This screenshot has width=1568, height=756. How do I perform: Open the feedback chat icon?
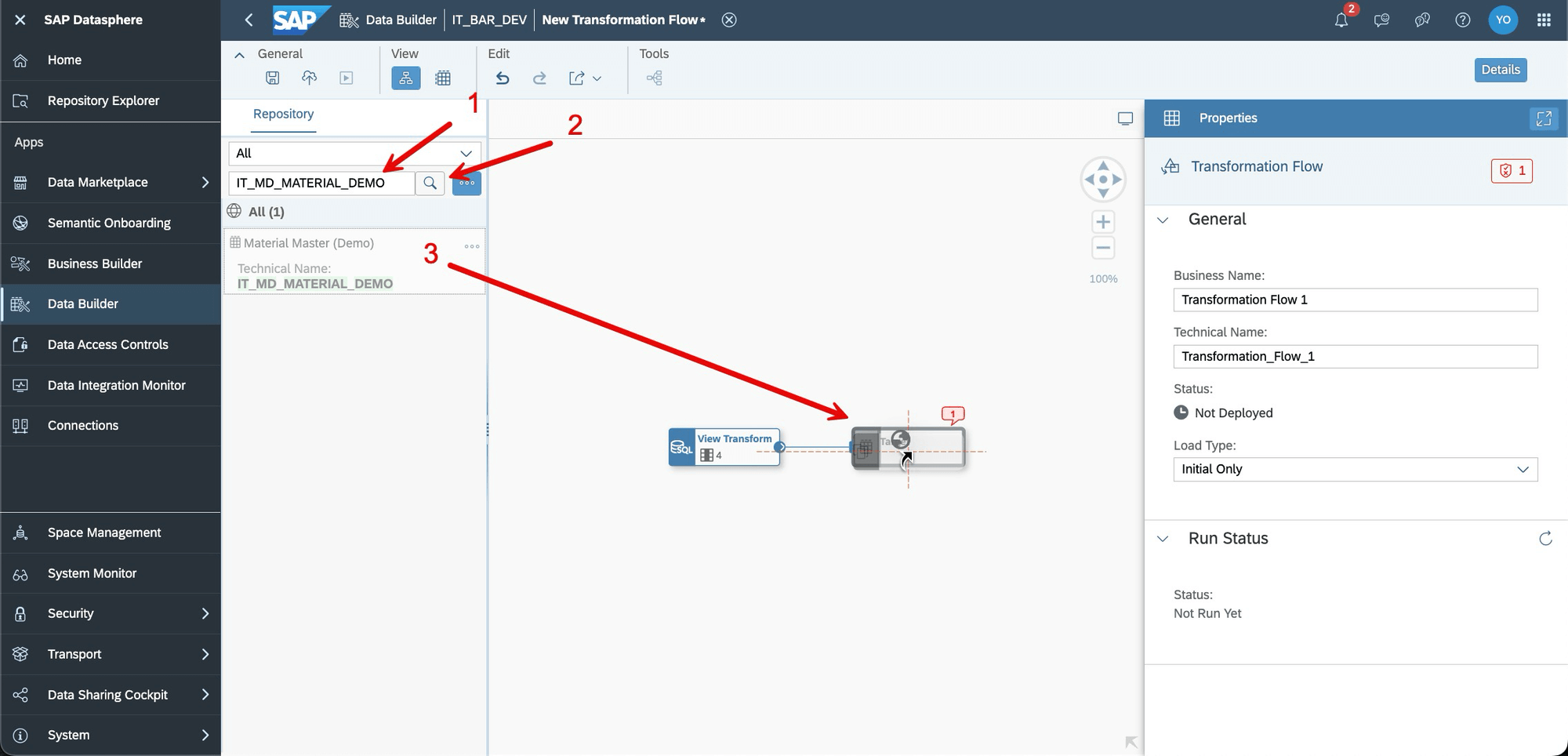click(1381, 20)
